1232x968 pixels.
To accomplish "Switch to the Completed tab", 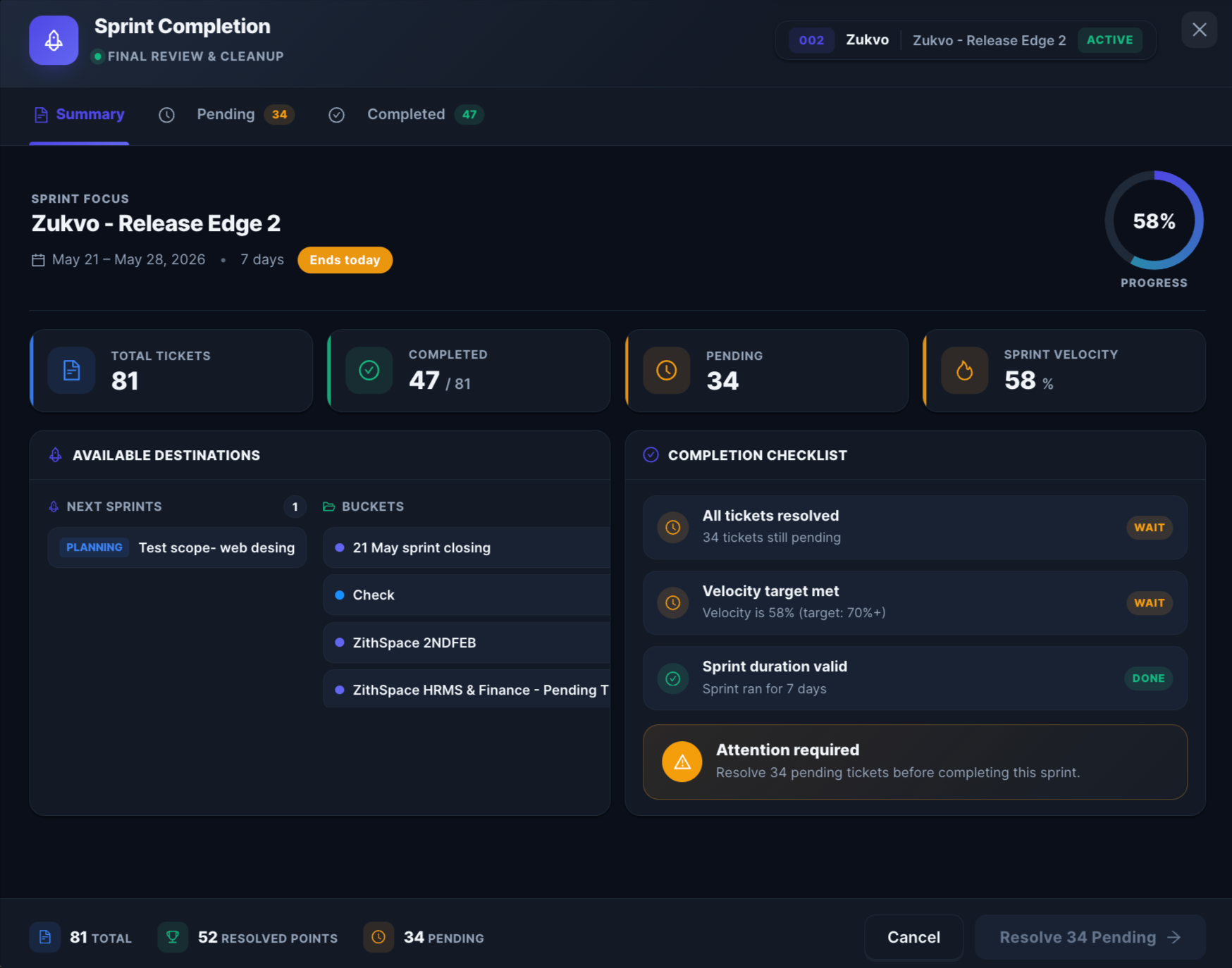I will coord(407,115).
